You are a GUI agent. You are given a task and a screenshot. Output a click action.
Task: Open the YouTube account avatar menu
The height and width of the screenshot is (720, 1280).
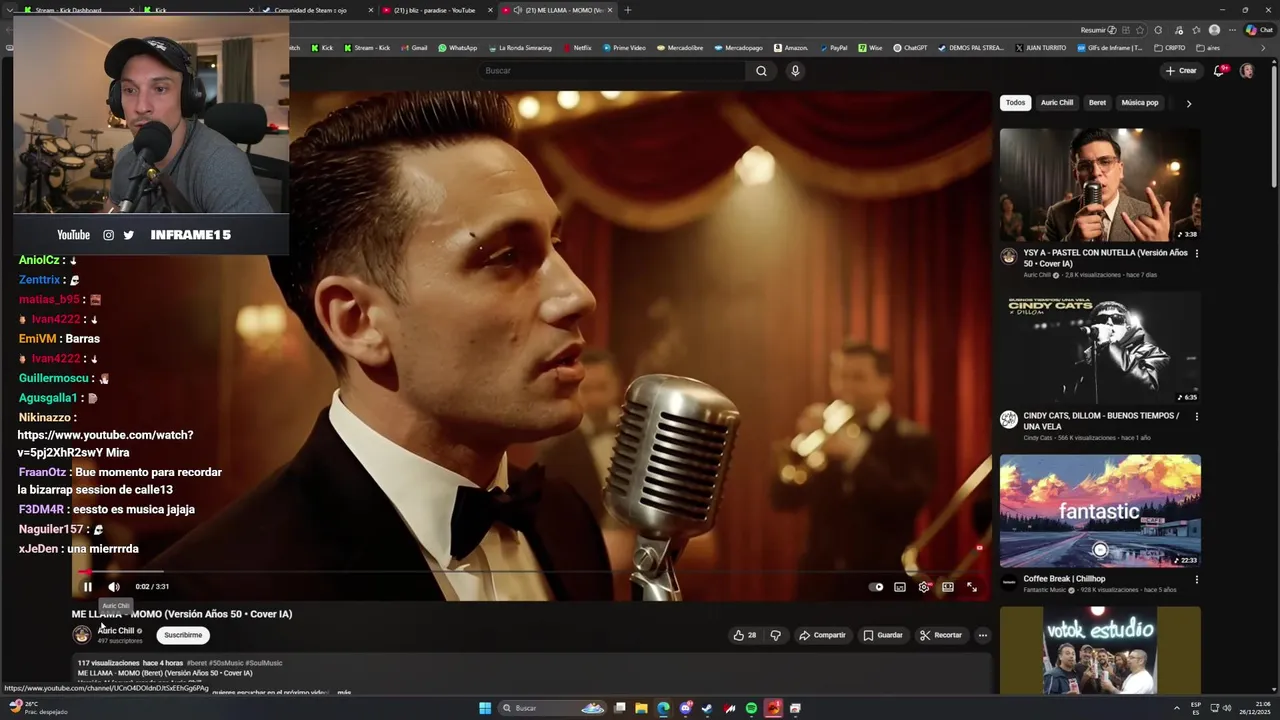pyautogui.click(x=1247, y=71)
